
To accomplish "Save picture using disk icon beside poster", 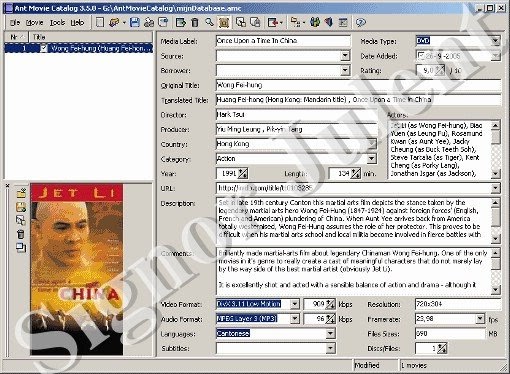I will [x=21, y=207].
